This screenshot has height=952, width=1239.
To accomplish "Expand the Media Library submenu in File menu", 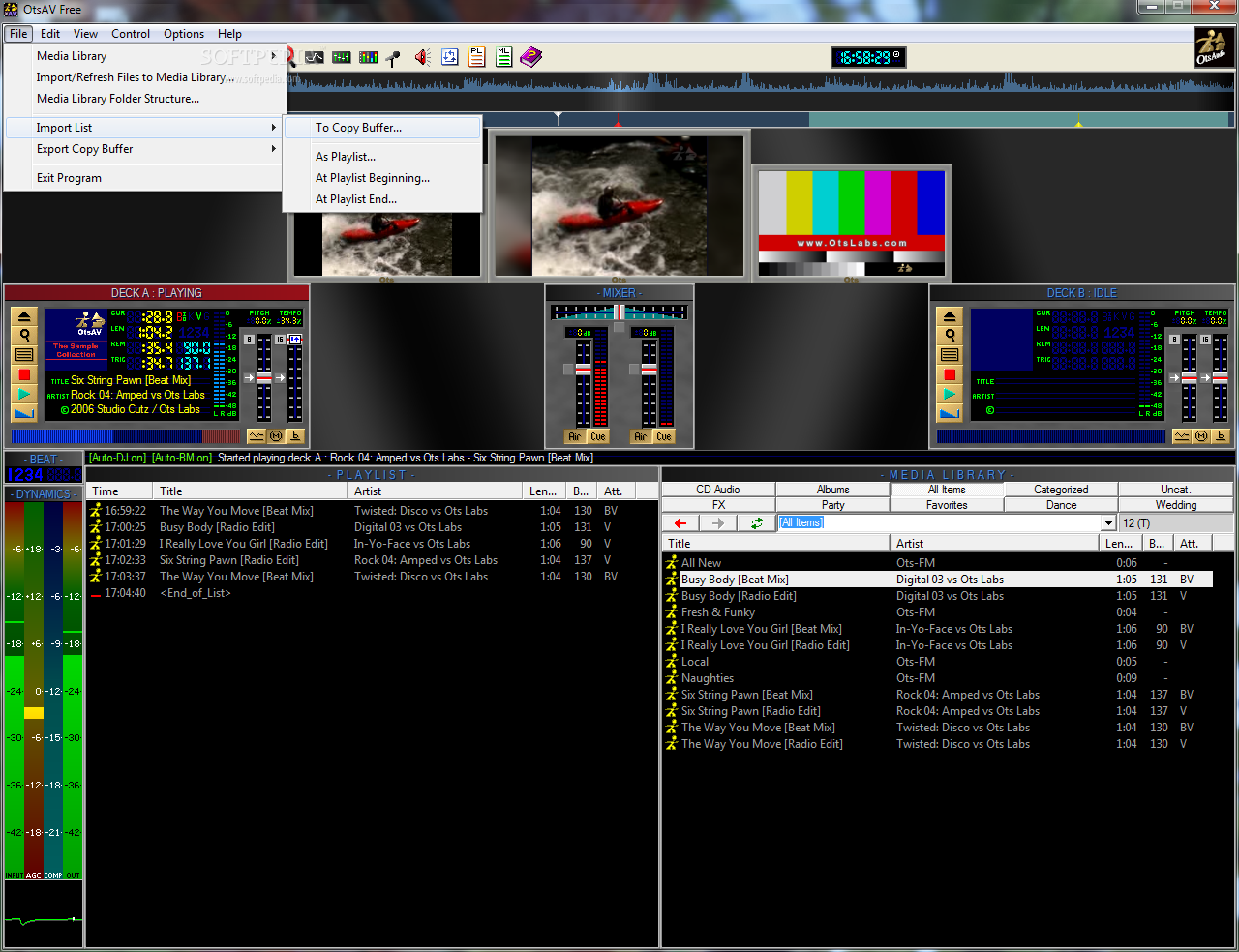I will click(145, 56).
